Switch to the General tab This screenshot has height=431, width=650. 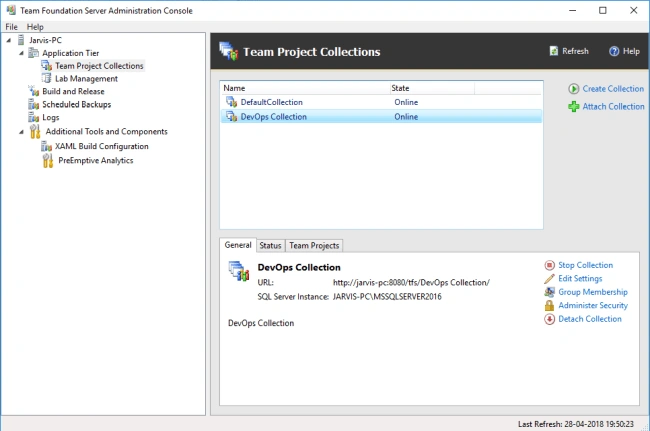click(x=238, y=245)
